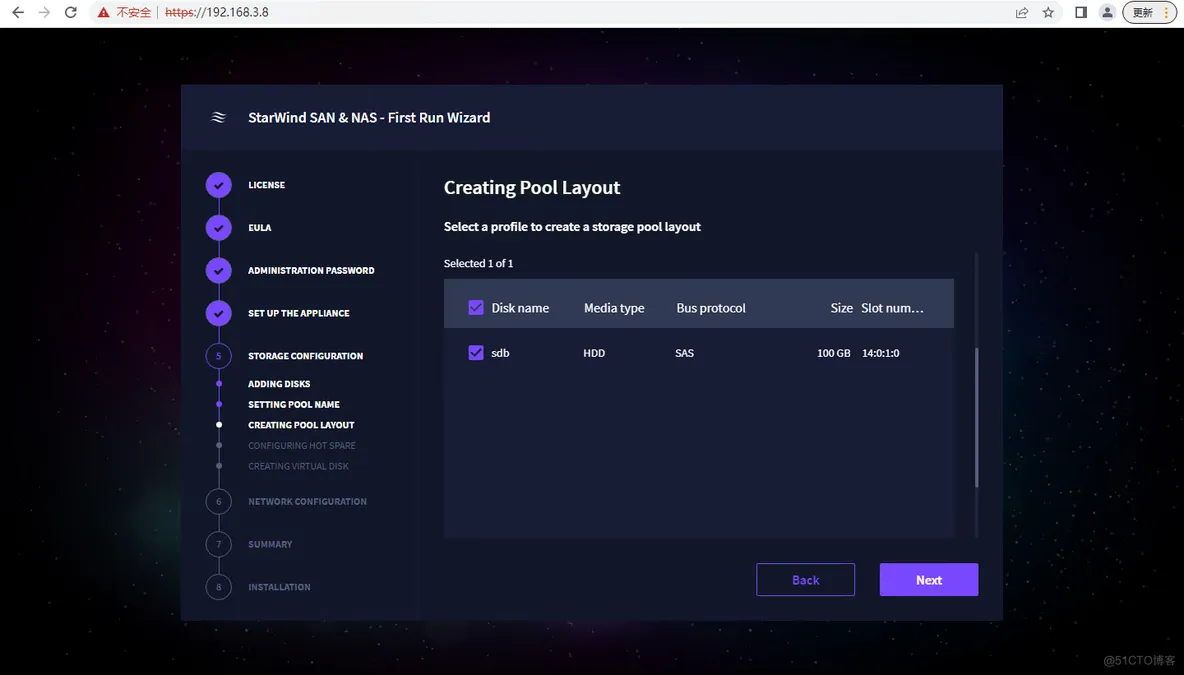Screen dimensions: 1184x675
Task: Click the browser update button
Action: [x=1149, y=12]
